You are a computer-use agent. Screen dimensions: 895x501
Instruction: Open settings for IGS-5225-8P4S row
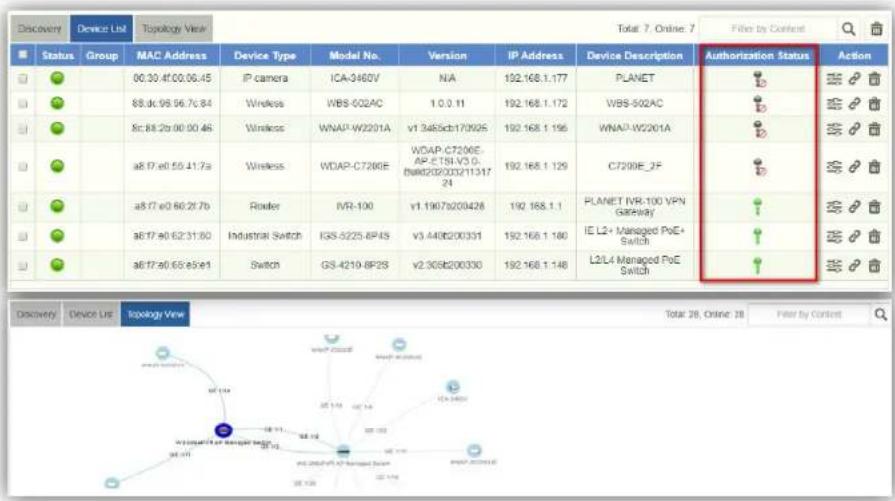(x=834, y=236)
